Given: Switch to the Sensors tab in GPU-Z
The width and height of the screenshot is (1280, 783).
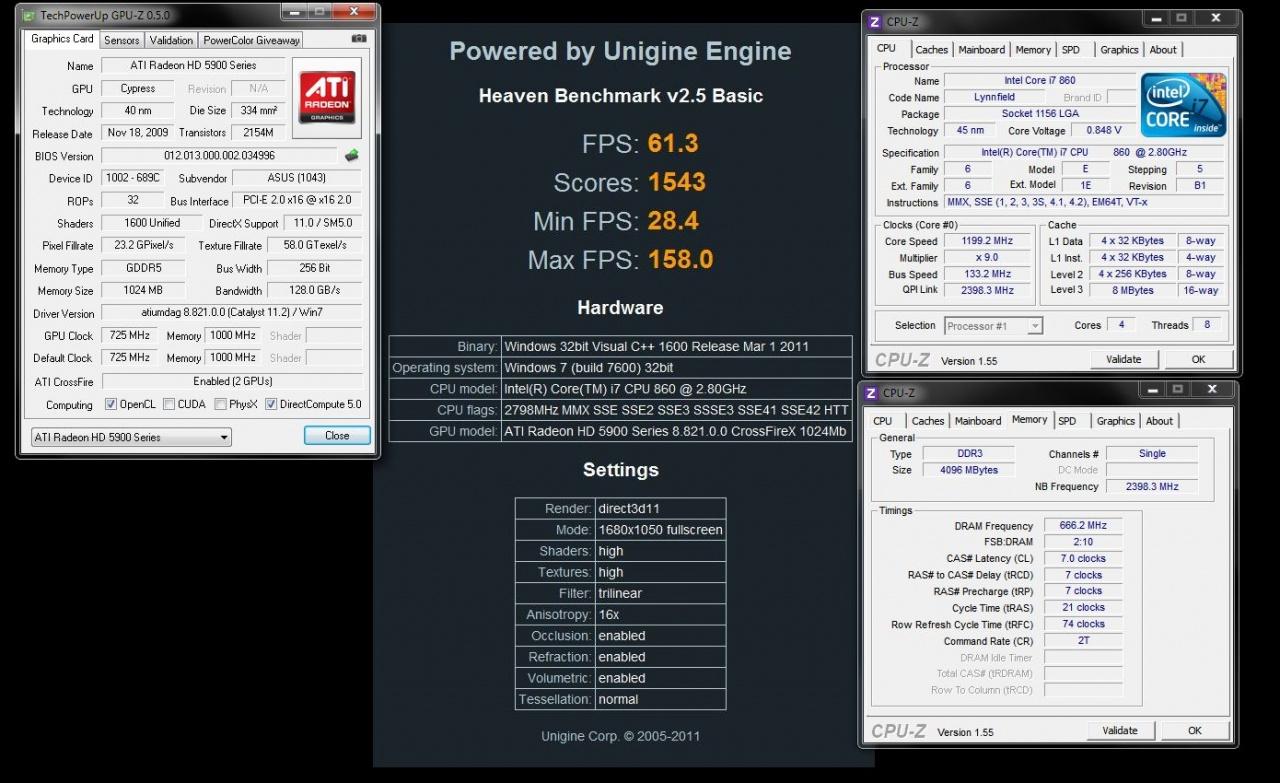Looking at the screenshot, I should tap(122, 40).
